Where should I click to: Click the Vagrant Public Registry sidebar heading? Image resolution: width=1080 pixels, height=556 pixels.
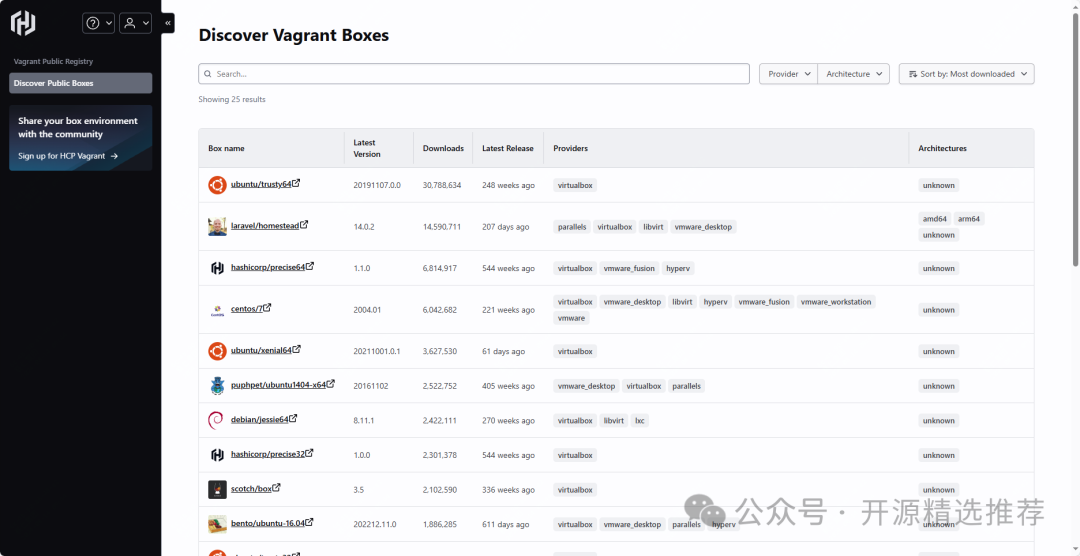click(53, 61)
